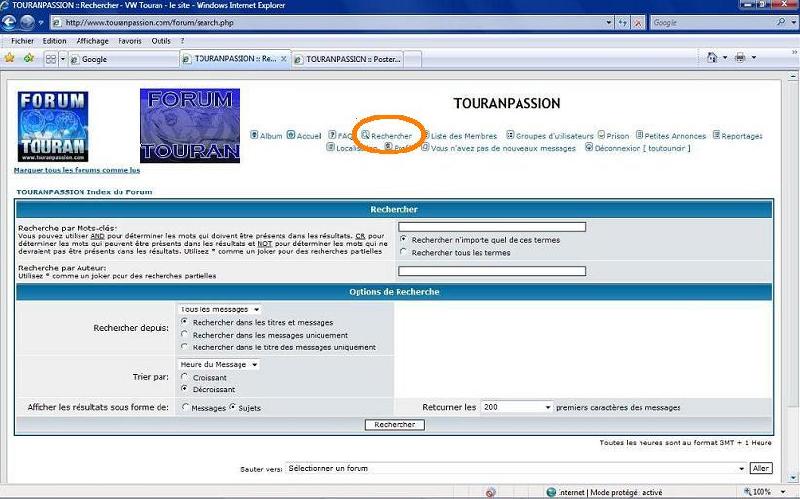Open the Outils menu

coord(161,41)
